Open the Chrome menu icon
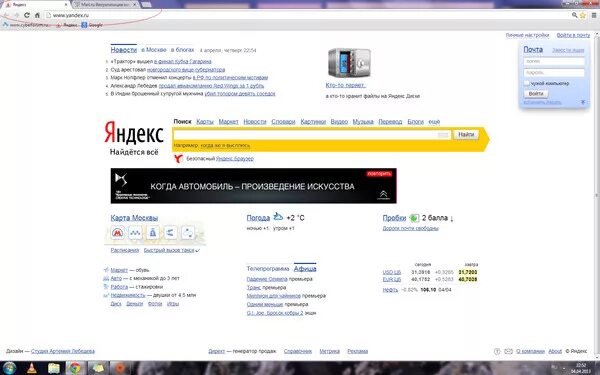600x375 pixels. 594,15
